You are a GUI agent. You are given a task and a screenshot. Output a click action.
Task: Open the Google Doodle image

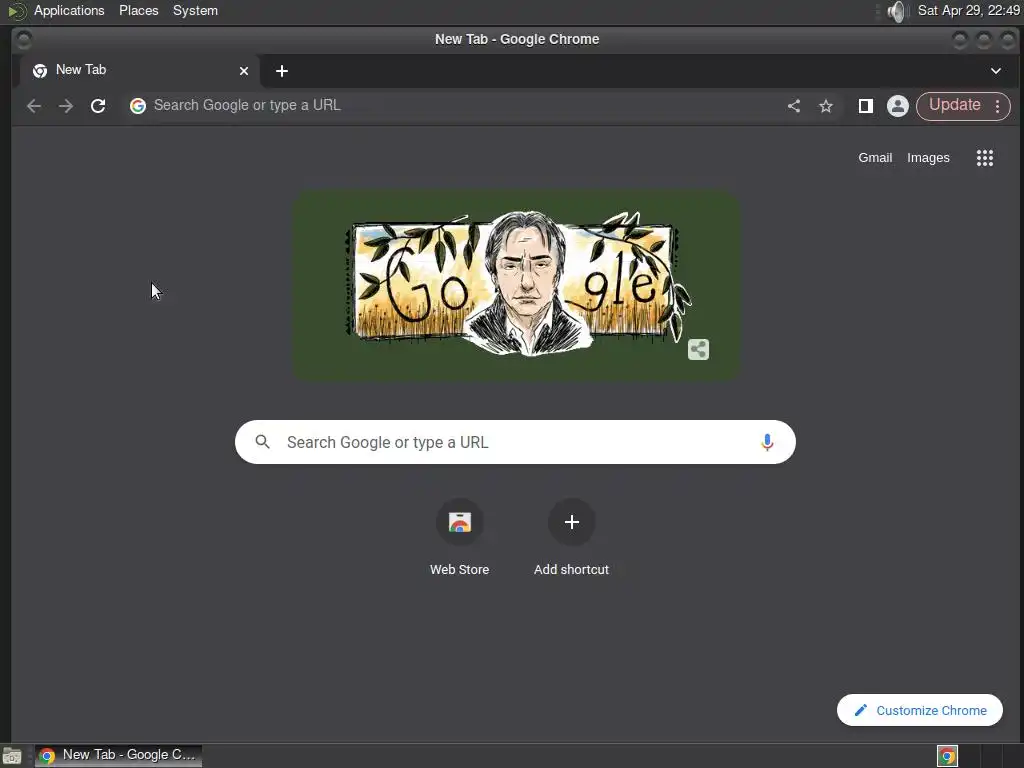coord(516,285)
